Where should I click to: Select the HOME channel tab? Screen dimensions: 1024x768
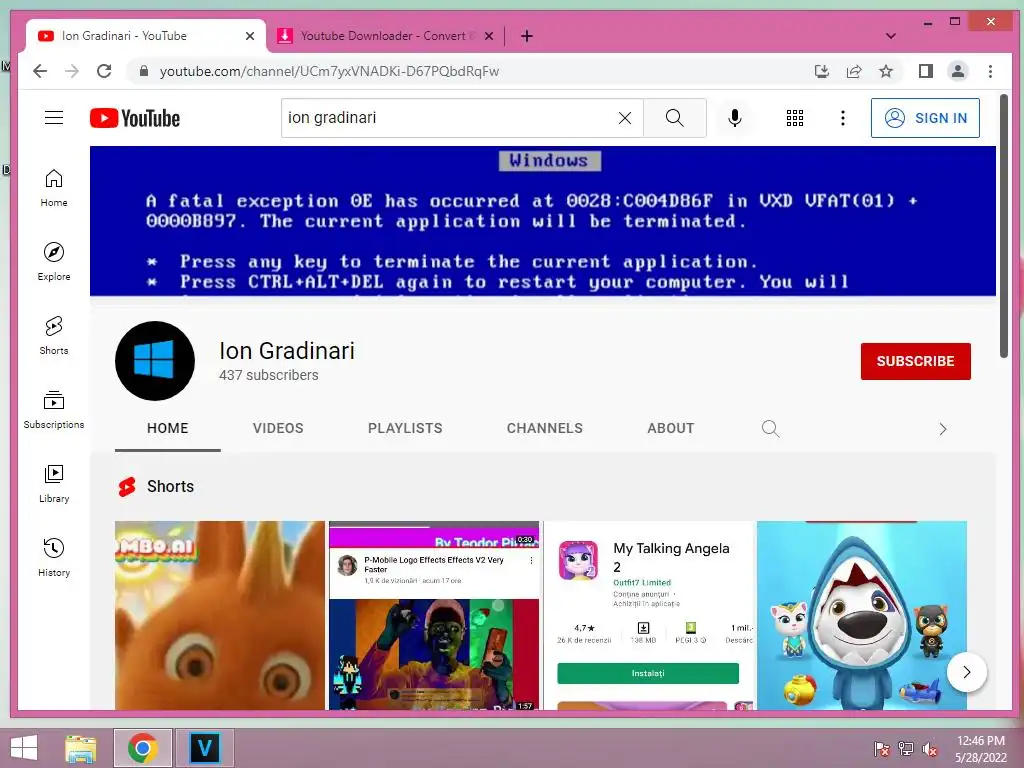pyautogui.click(x=168, y=428)
